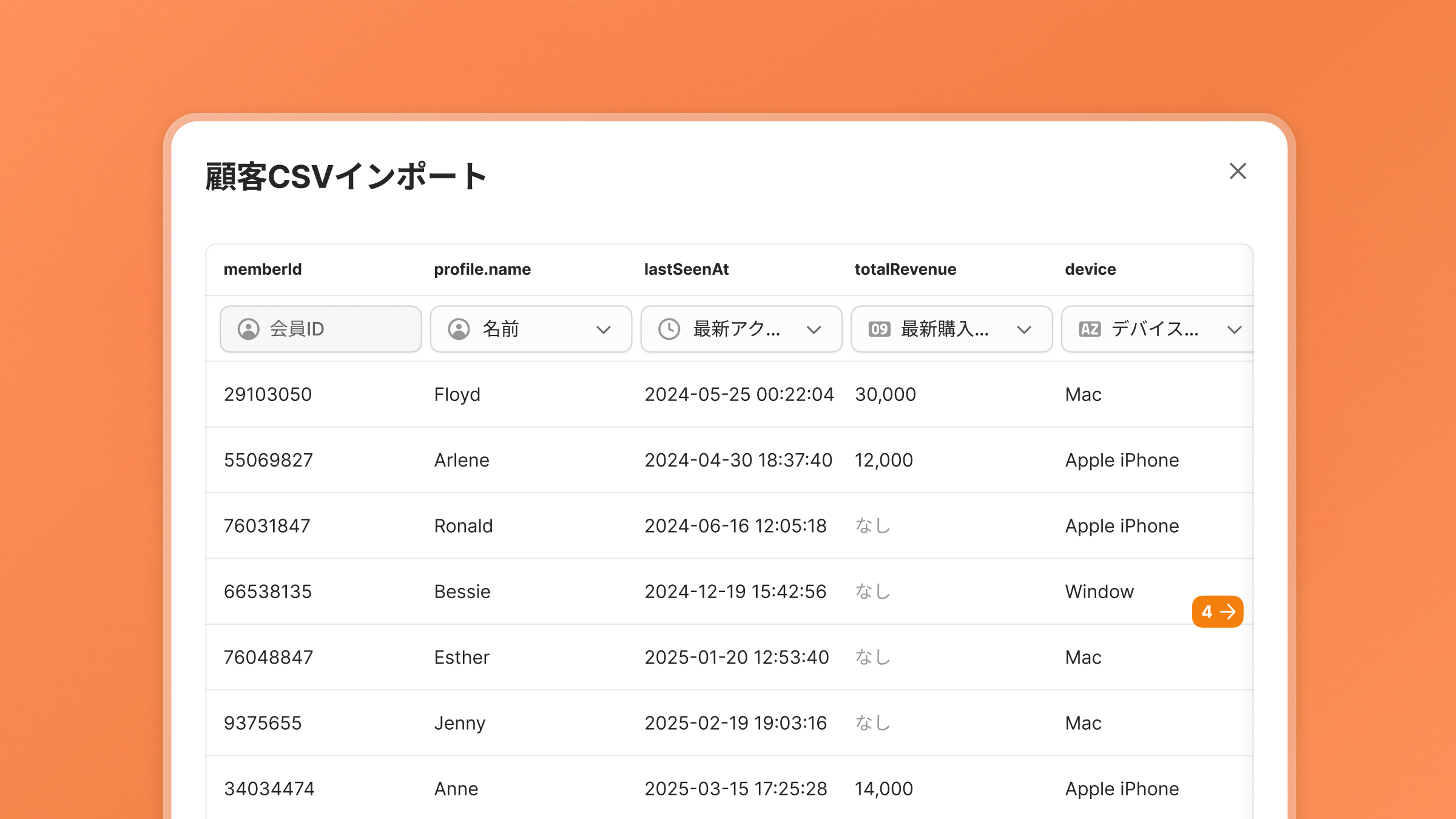Click the device column header
The width and height of the screenshot is (1456, 819).
coord(1090,269)
